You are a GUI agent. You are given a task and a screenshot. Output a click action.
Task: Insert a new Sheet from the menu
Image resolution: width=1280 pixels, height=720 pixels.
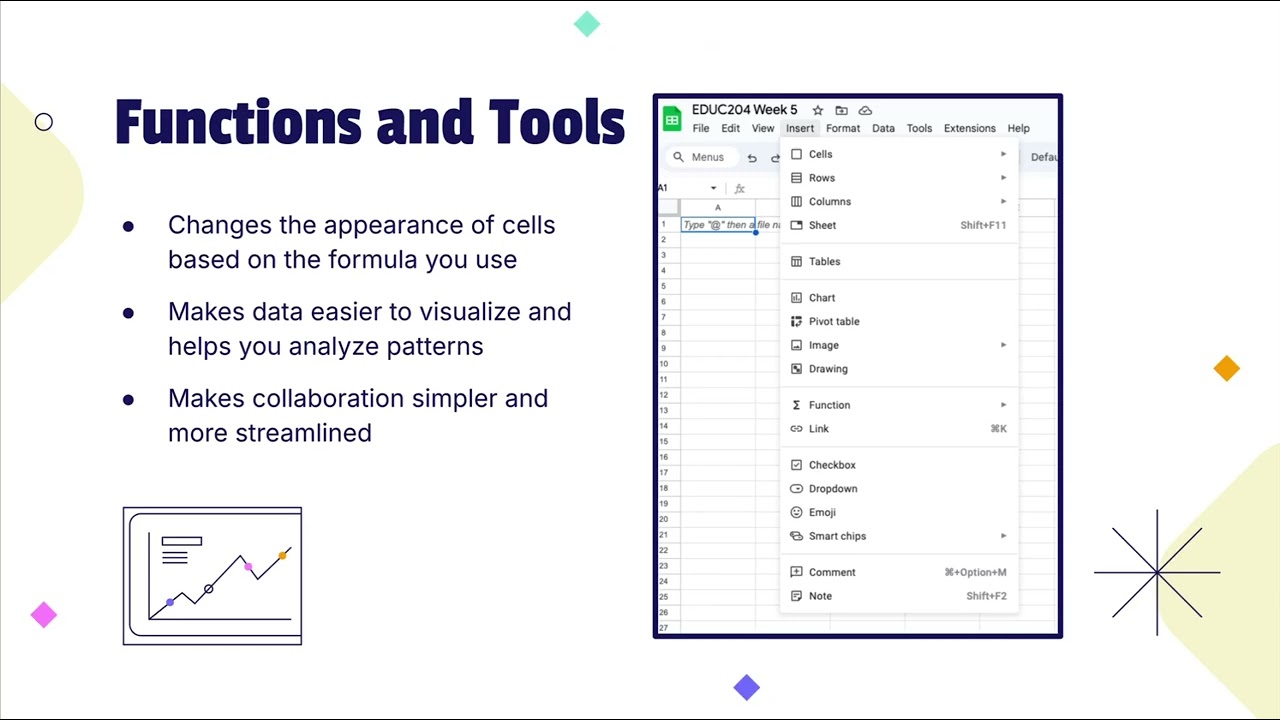click(x=899, y=225)
